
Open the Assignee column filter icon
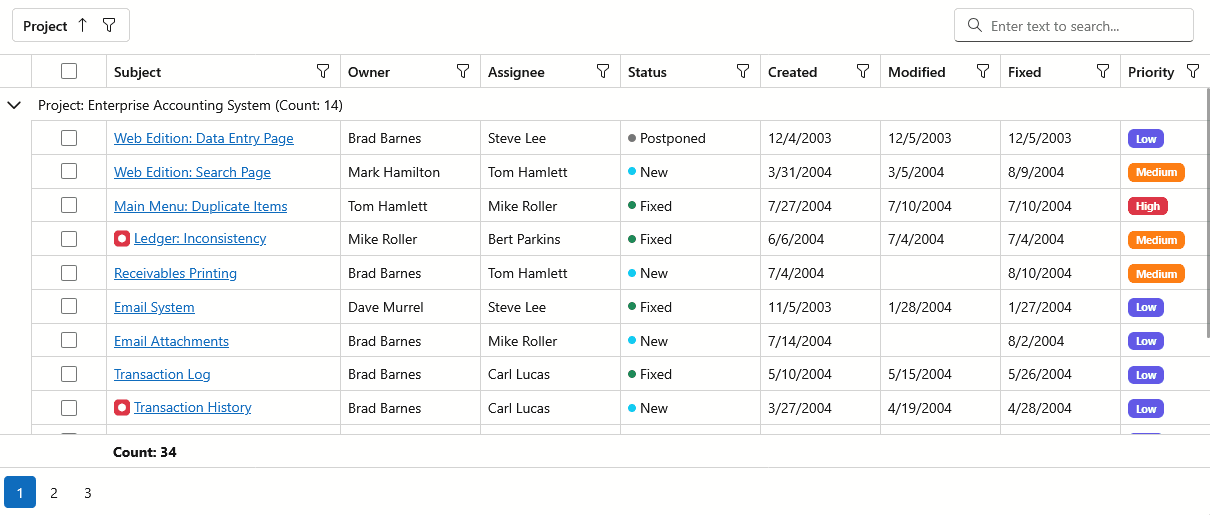[x=603, y=71]
